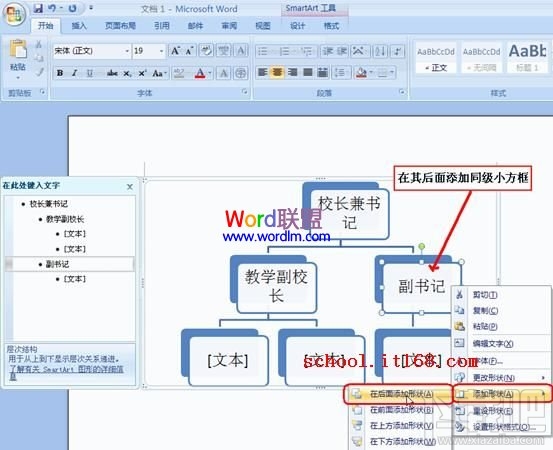The width and height of the screenshot is (553, 450).
Task: Apply the red font color
Action: (200, 73)
